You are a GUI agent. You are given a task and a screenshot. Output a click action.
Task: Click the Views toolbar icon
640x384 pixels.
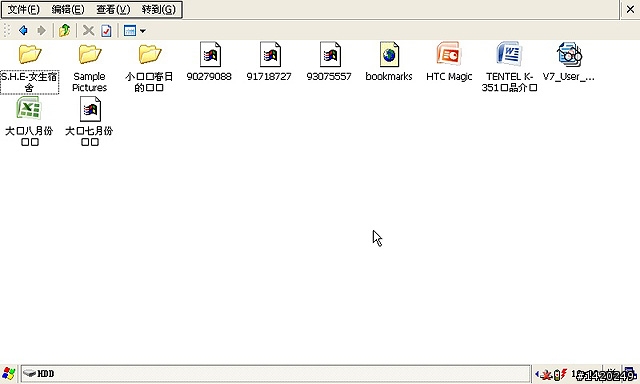tap(130, 30)
